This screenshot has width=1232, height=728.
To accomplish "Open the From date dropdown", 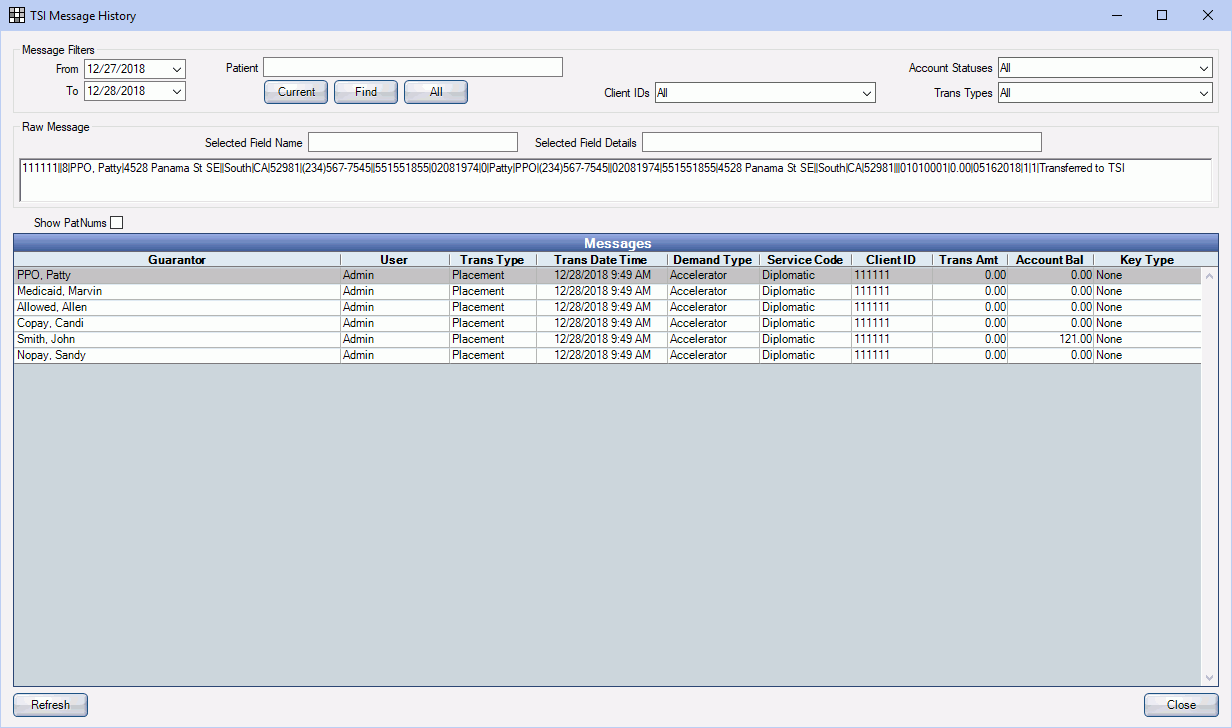I will click(177, 69).
